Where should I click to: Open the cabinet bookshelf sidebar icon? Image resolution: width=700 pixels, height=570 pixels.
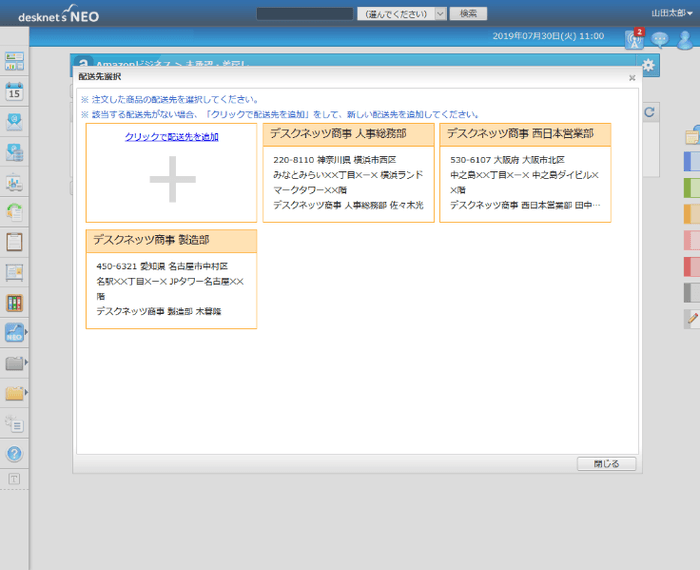click(x=14, y=303)
